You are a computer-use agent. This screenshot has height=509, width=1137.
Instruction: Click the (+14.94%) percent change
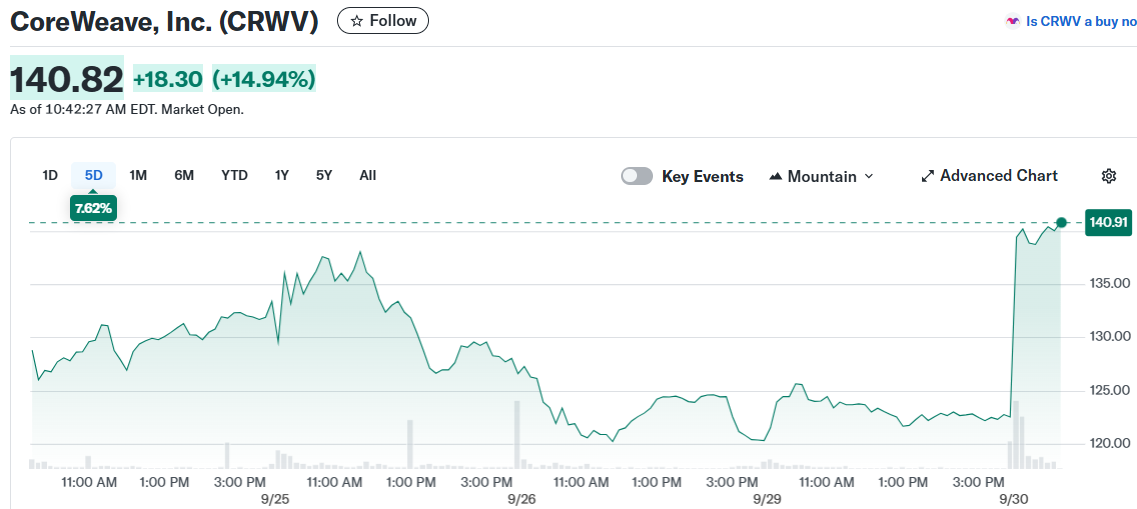coord(264,79)
